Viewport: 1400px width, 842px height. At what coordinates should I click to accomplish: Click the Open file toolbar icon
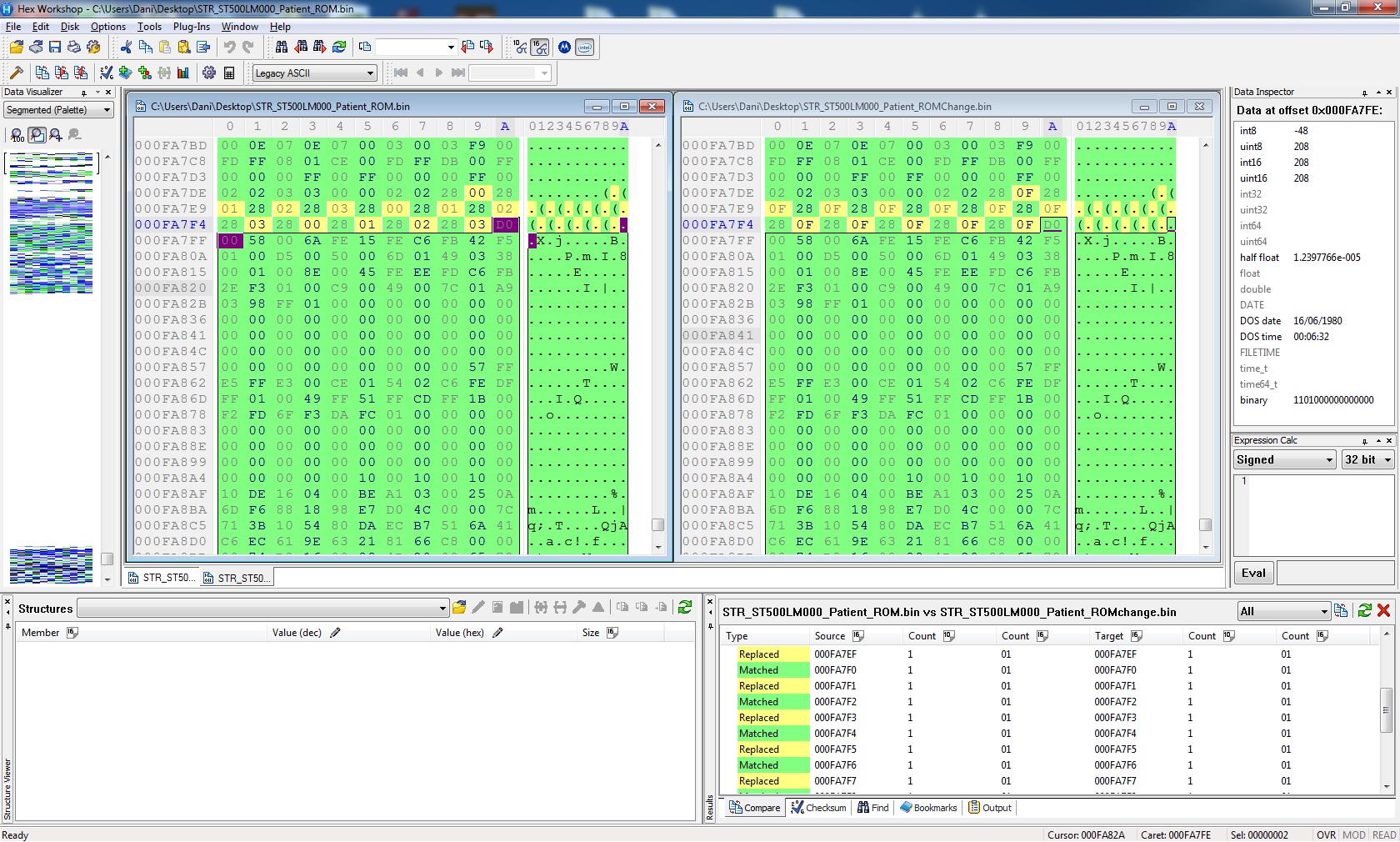point(17,48)
